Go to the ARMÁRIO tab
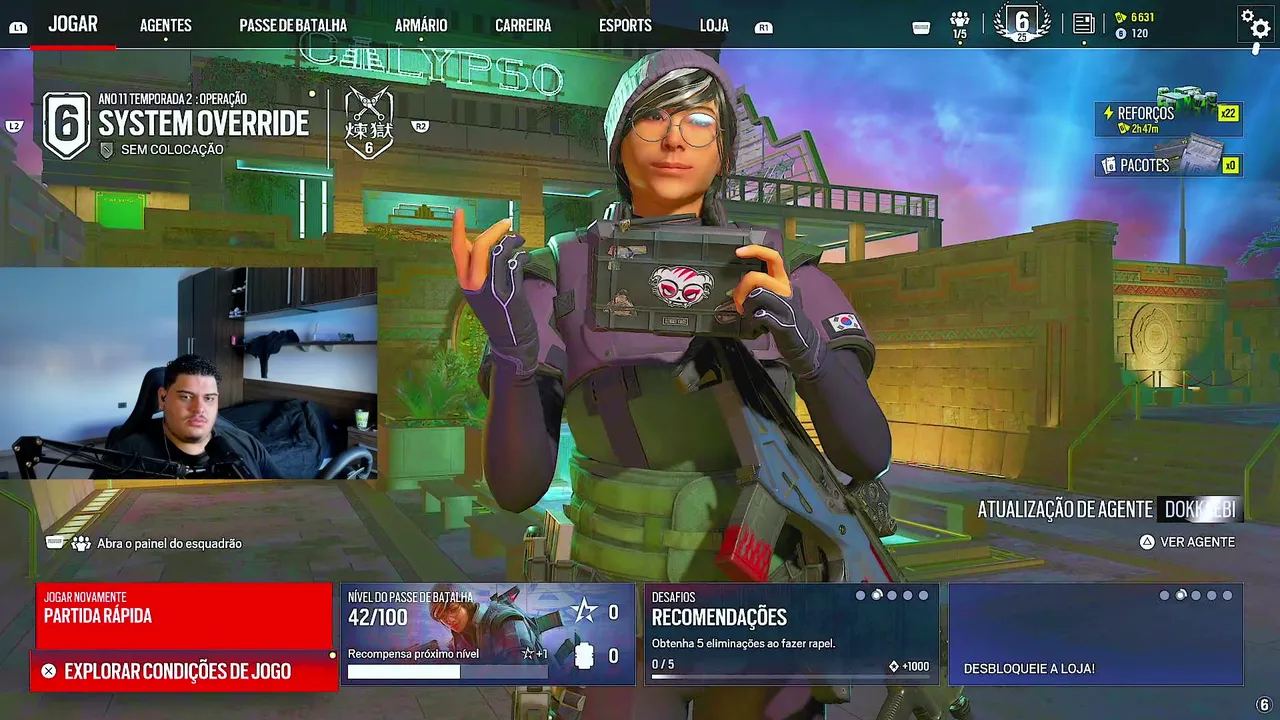 pos(421,26)
